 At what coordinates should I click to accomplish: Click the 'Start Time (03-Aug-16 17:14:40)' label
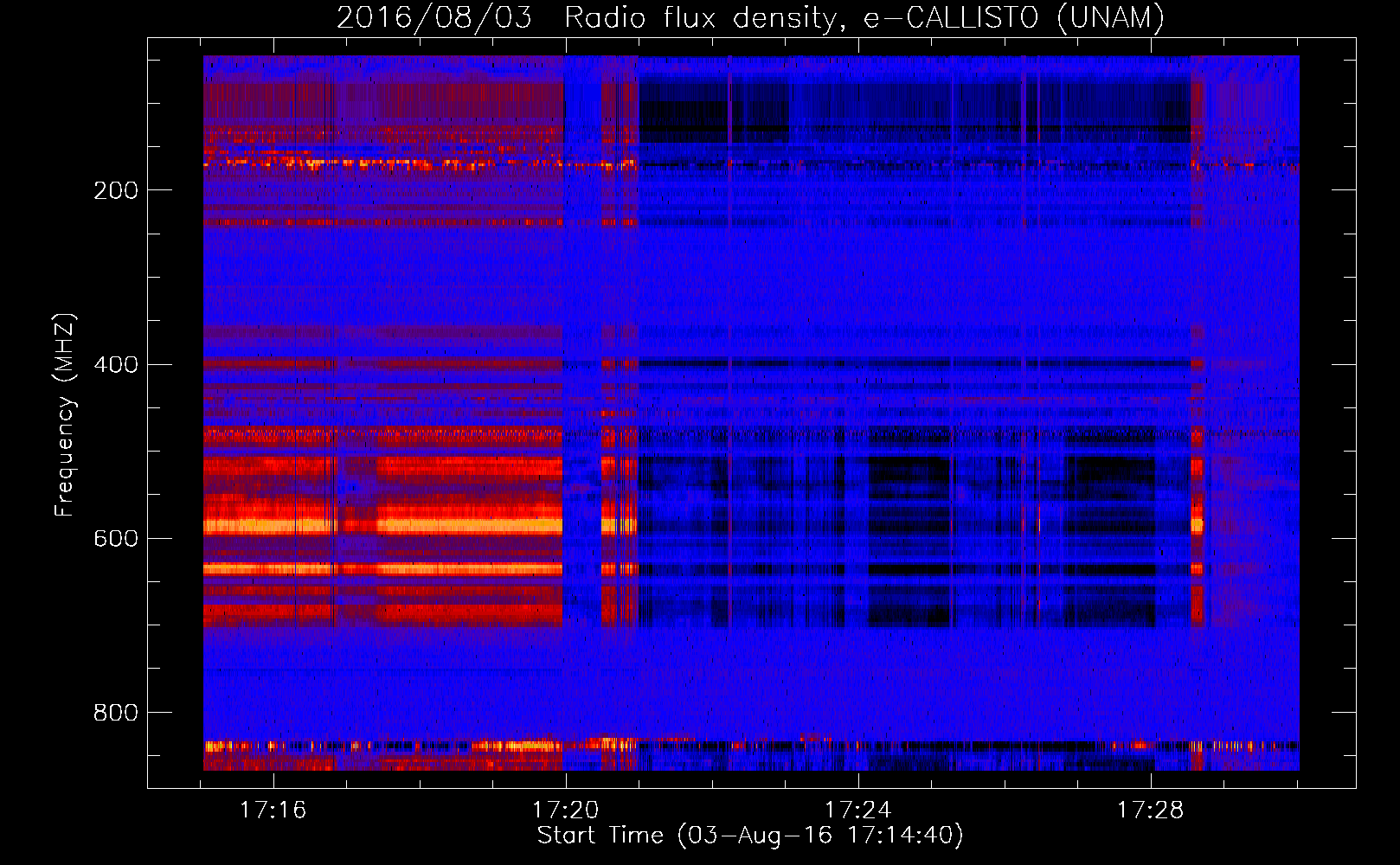(x=750, y=836)
